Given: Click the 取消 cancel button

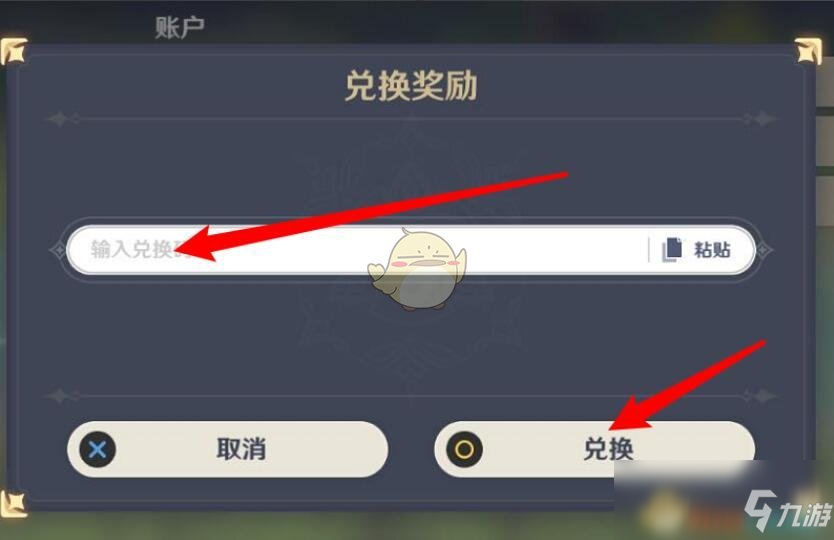Looking at the screenshot, I should (228, 449).
